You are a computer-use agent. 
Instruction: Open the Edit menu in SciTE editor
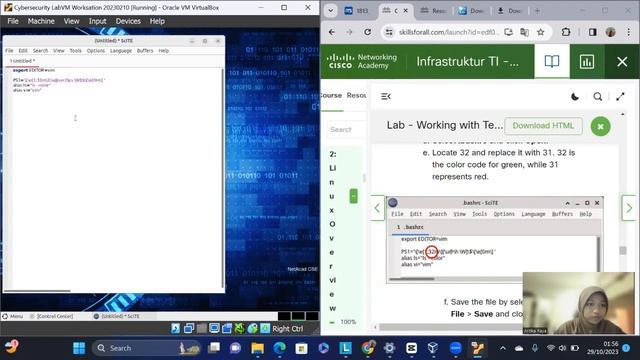[23, 51]
